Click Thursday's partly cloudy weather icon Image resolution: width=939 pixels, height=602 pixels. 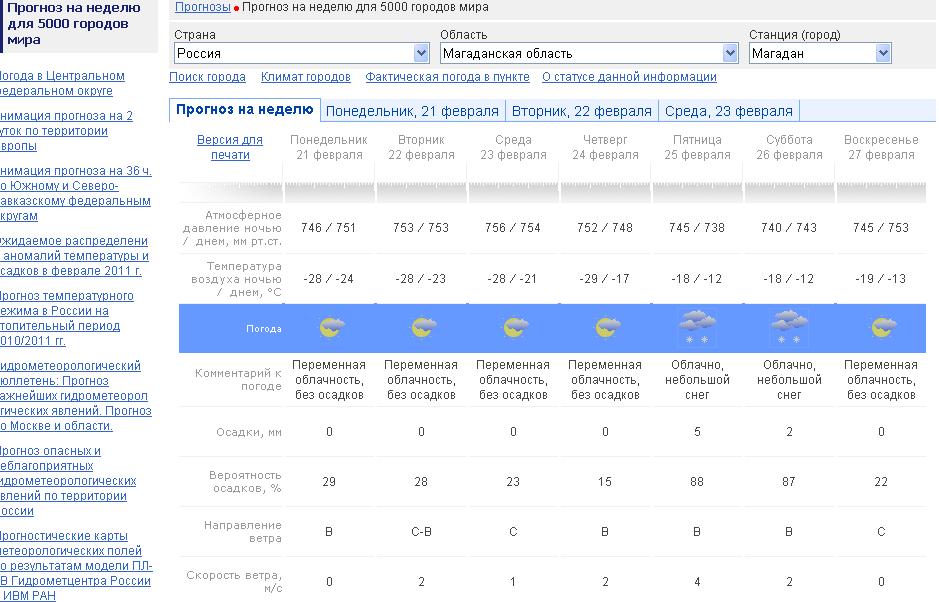pyautogui.click(x=606, y=328)
